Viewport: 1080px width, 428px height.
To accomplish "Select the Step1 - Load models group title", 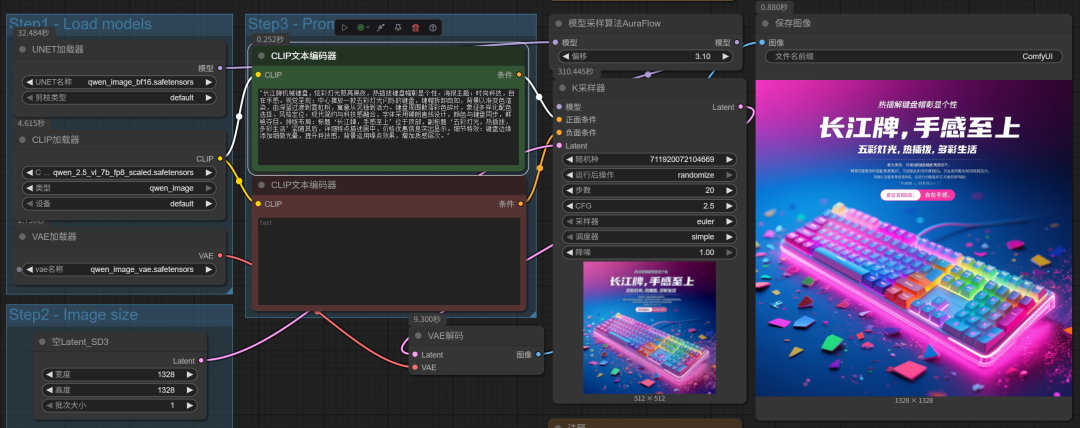I will [80, 24].
